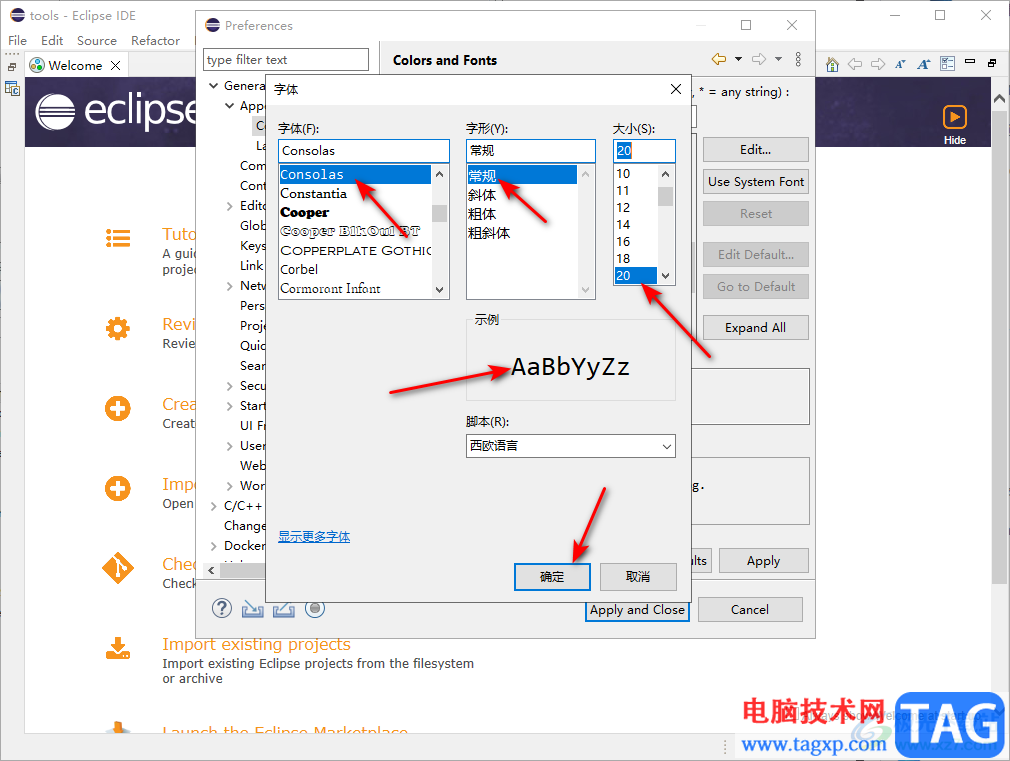Select 粗体 bold font style

482,214
